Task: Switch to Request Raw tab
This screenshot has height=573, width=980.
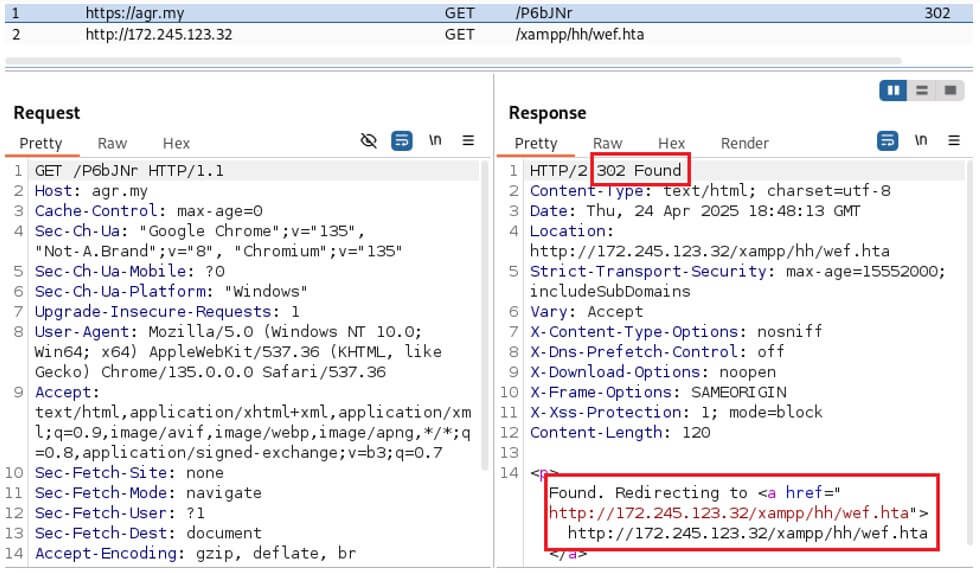Action: tap(112, 143)
